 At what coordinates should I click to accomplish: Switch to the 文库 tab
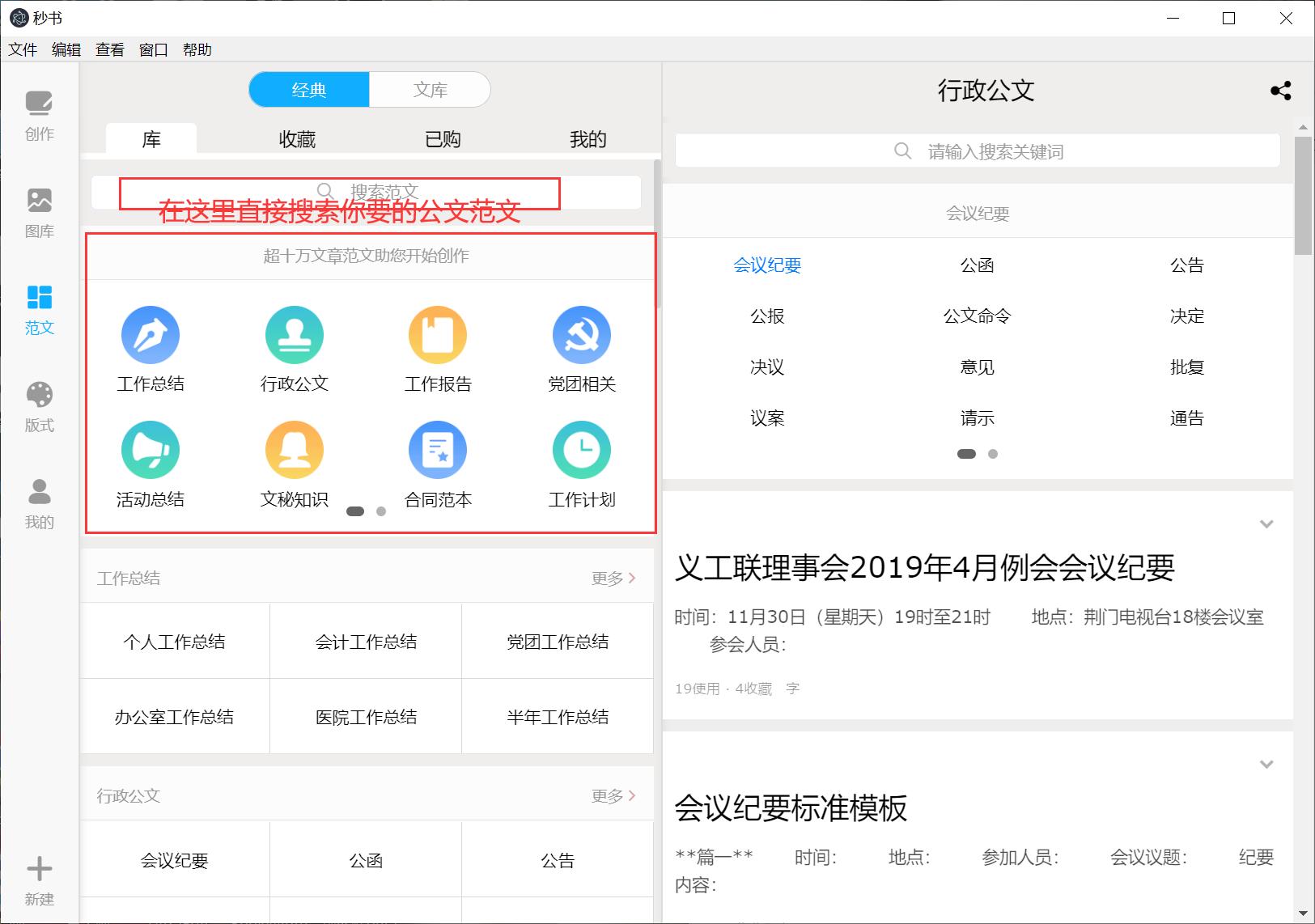pos(430,90)
